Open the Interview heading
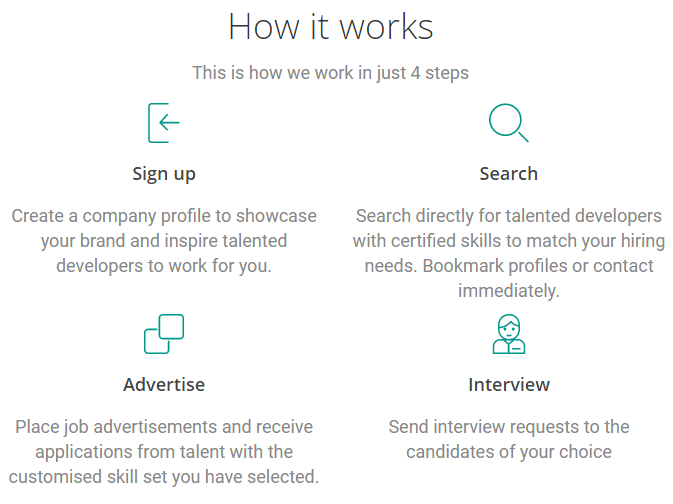The height and width of the screenshot is (504, 673). 508,385
